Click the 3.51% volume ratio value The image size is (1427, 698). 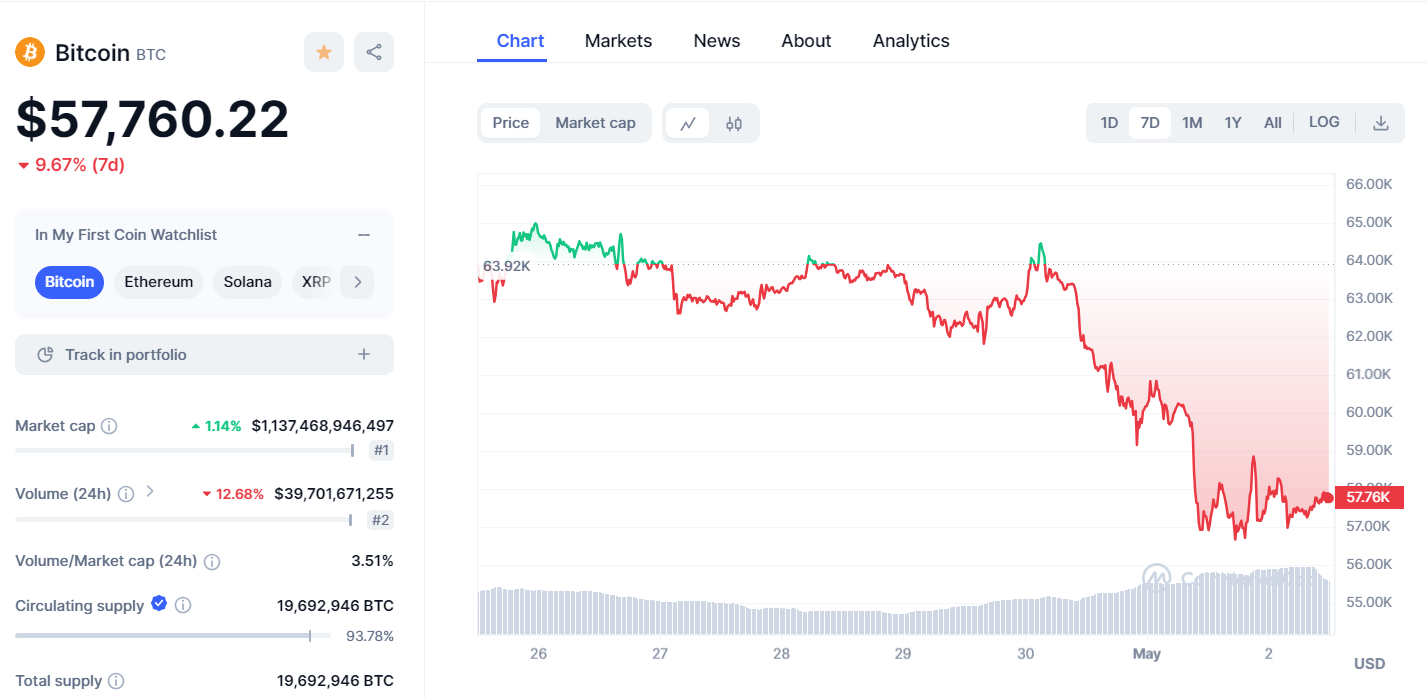pyautogui.click(x=372, y=561)
